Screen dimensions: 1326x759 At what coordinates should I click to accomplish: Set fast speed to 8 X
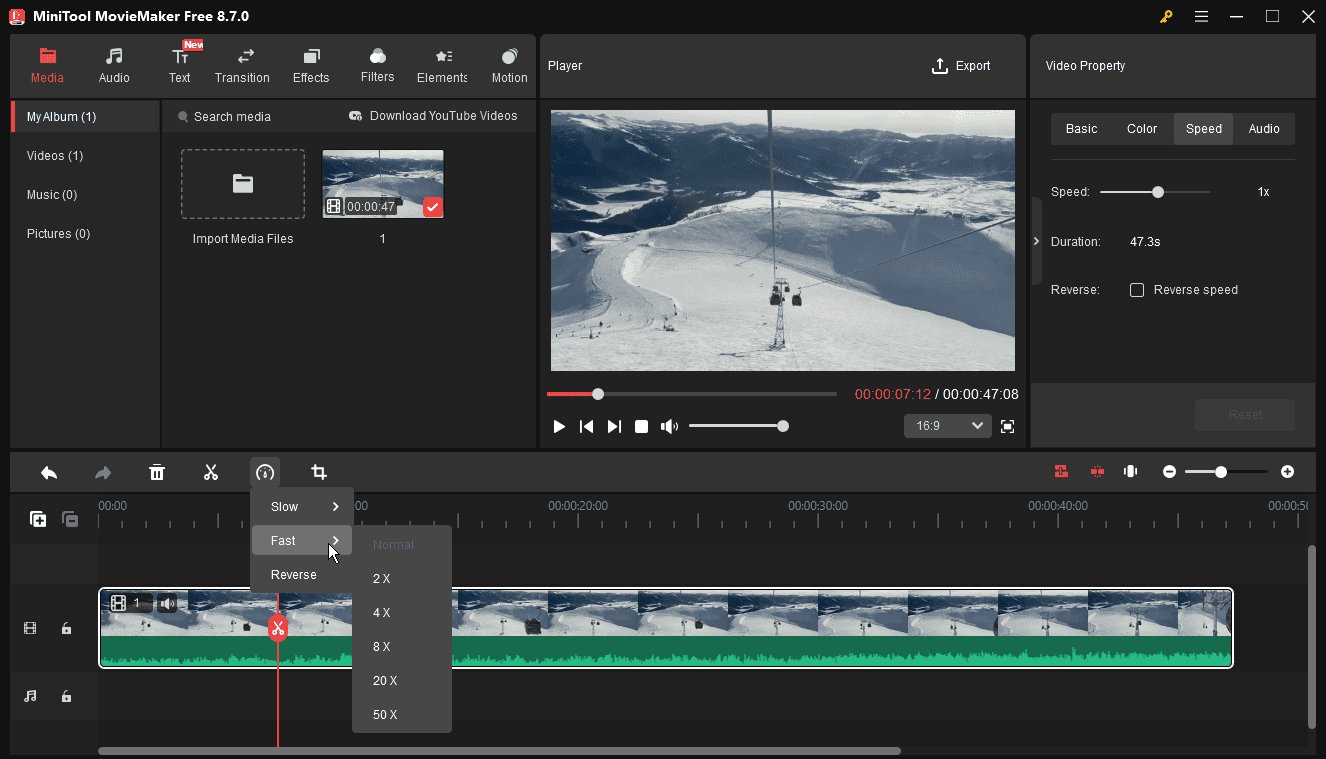402,647
